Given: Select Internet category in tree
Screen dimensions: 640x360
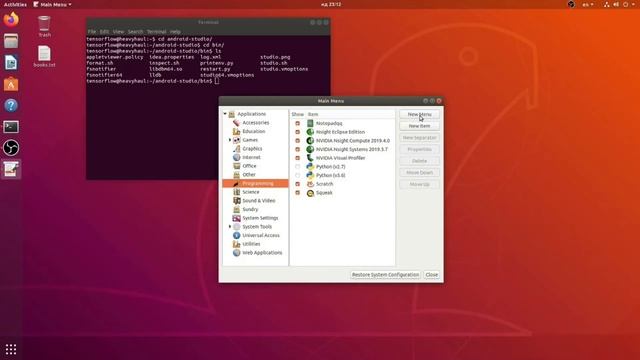Looking at the screenshot, I should 251,157.
